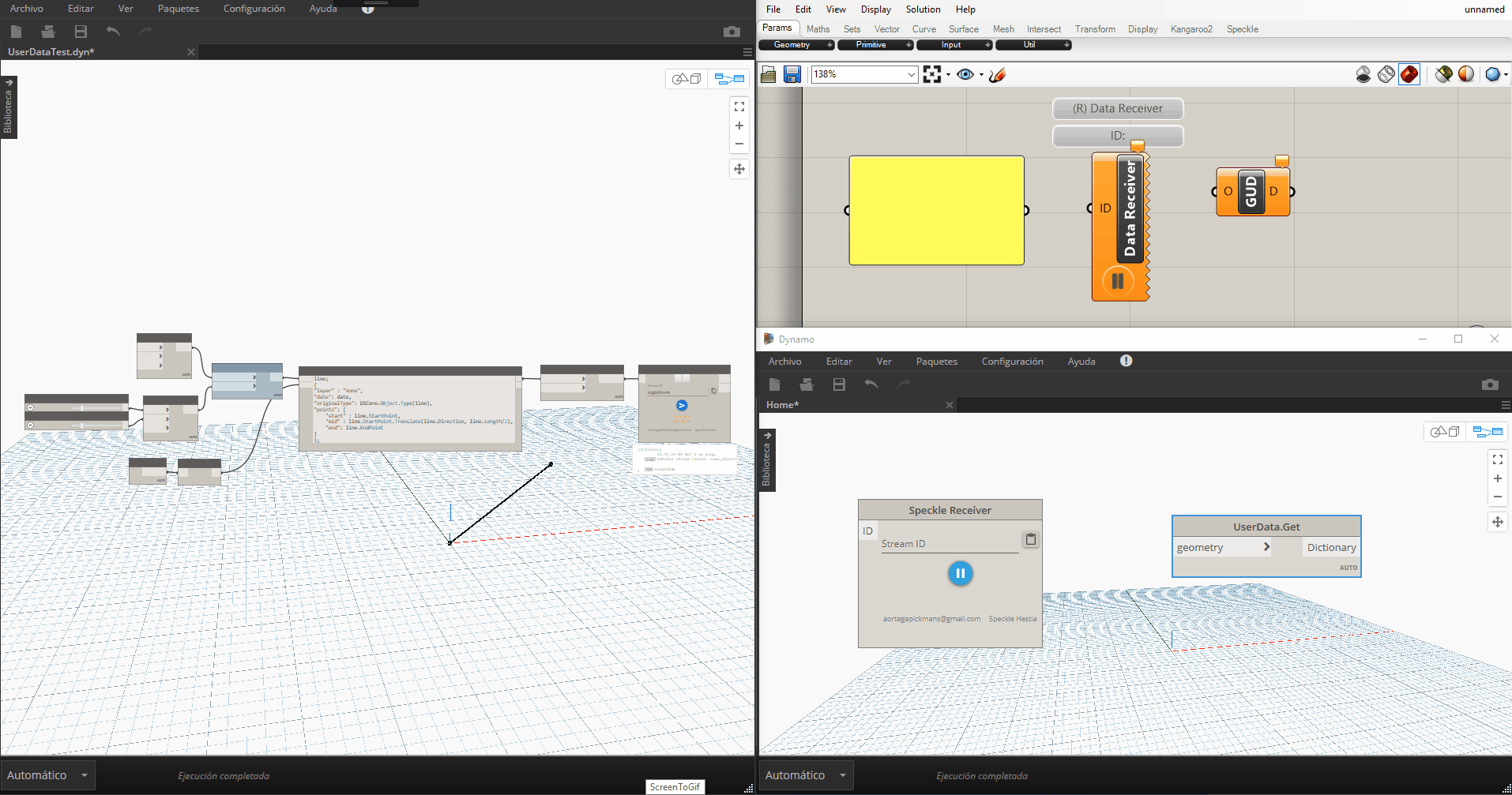The width and height of the screenshot is (1512, 795).
Task: Open Grasshopper zoom percentage dropdown
Action: point(911,74)
